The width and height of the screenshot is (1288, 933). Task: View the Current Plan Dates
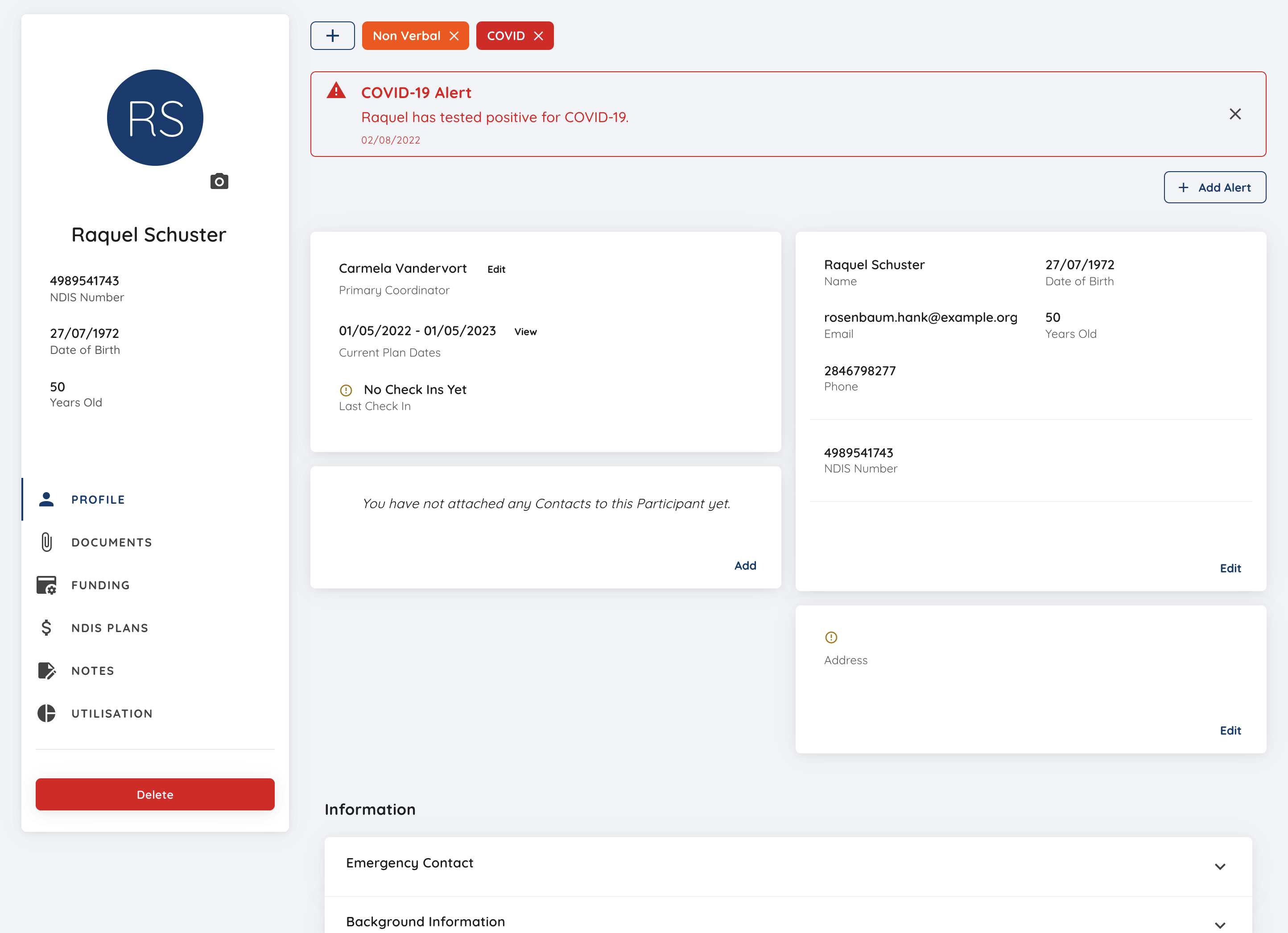point(525,332)
